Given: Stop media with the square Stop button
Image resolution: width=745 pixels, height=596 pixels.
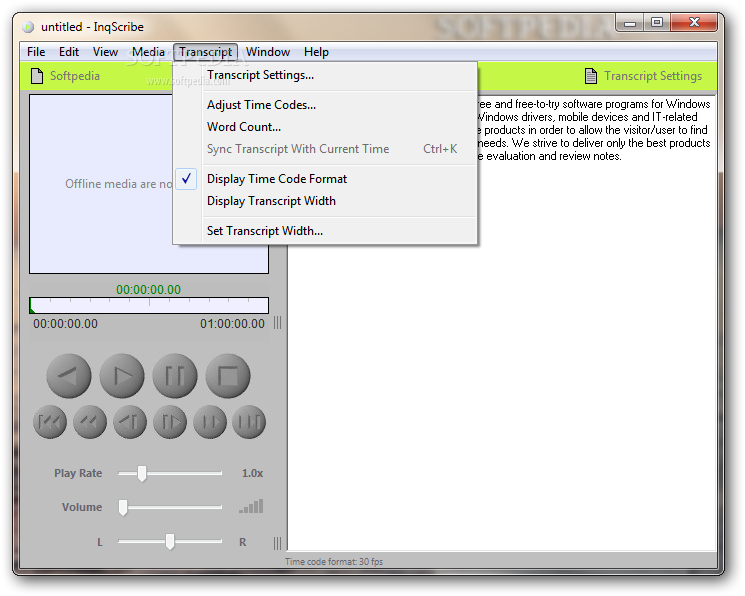Looking at the screenshot, I should click(x=228, y=376).
